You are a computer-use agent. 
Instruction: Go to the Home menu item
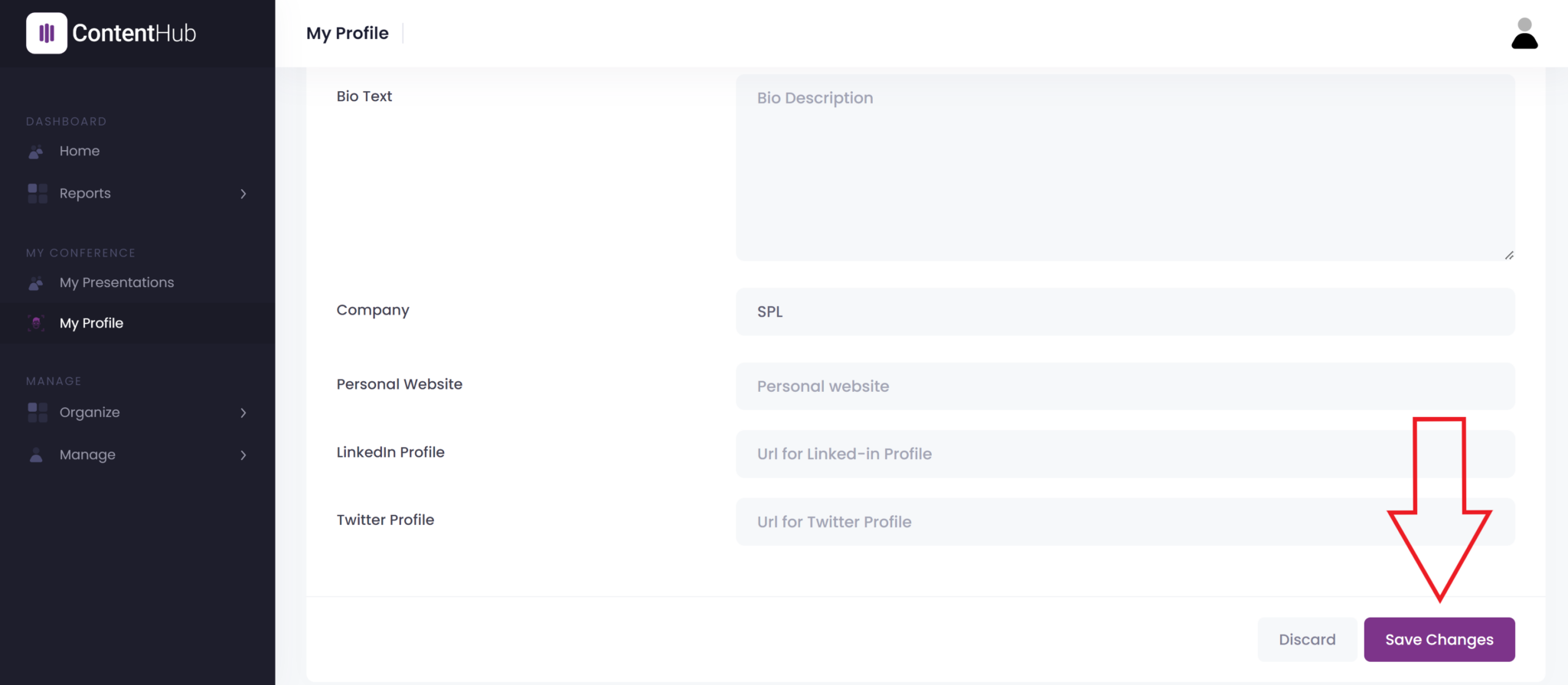[x=80, y=152]
